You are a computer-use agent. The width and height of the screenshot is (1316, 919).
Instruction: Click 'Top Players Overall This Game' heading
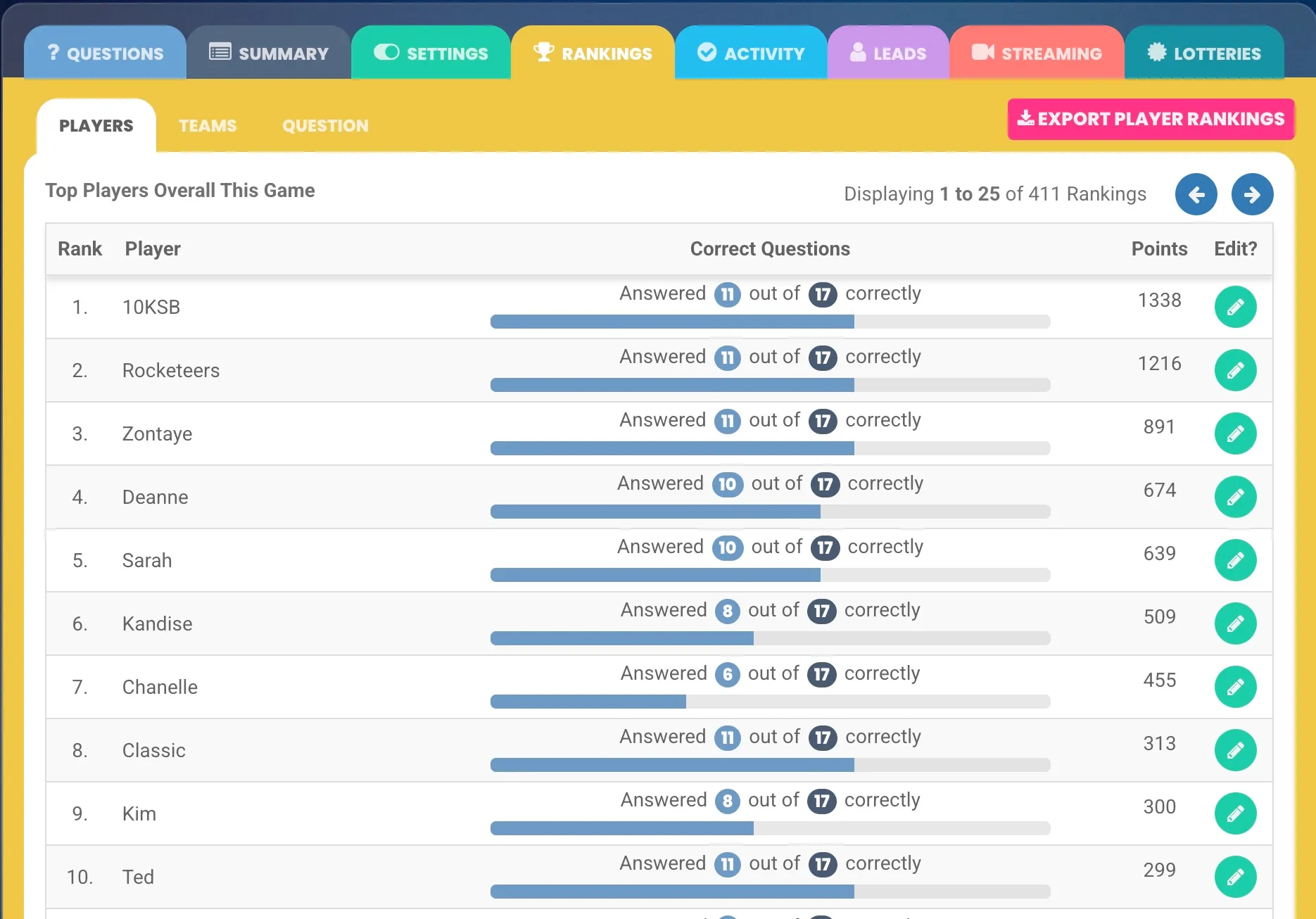(x=180, y=191)
